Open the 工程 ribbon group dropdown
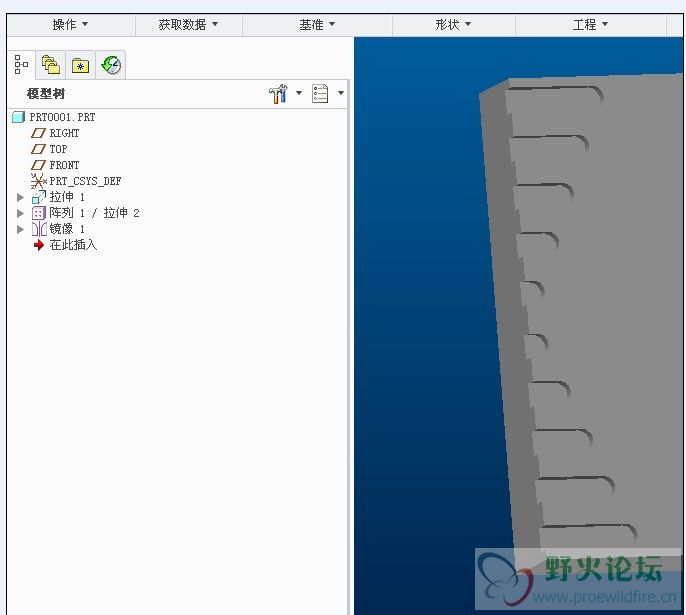 (590, 24)
